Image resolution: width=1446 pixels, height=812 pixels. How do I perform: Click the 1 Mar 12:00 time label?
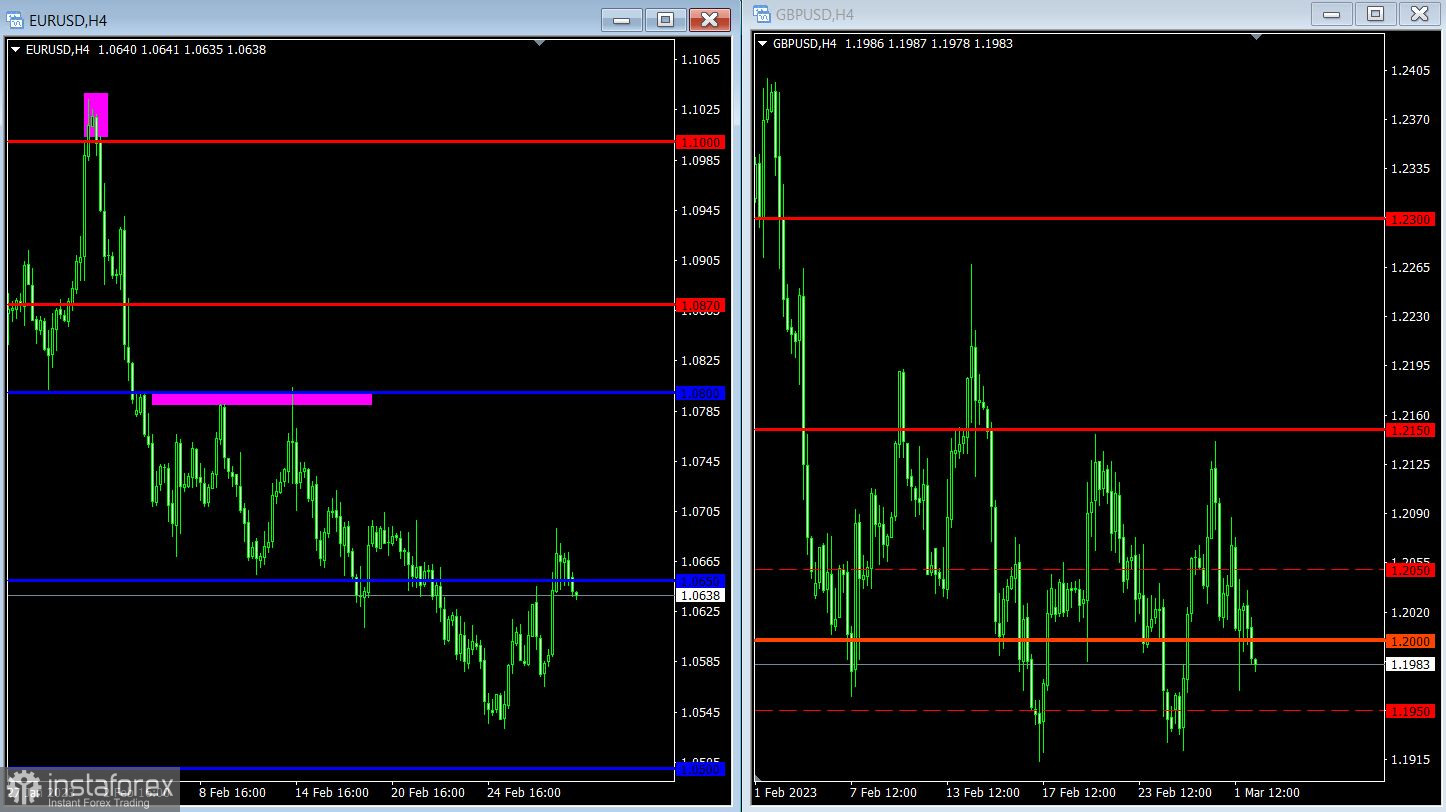1266,793
